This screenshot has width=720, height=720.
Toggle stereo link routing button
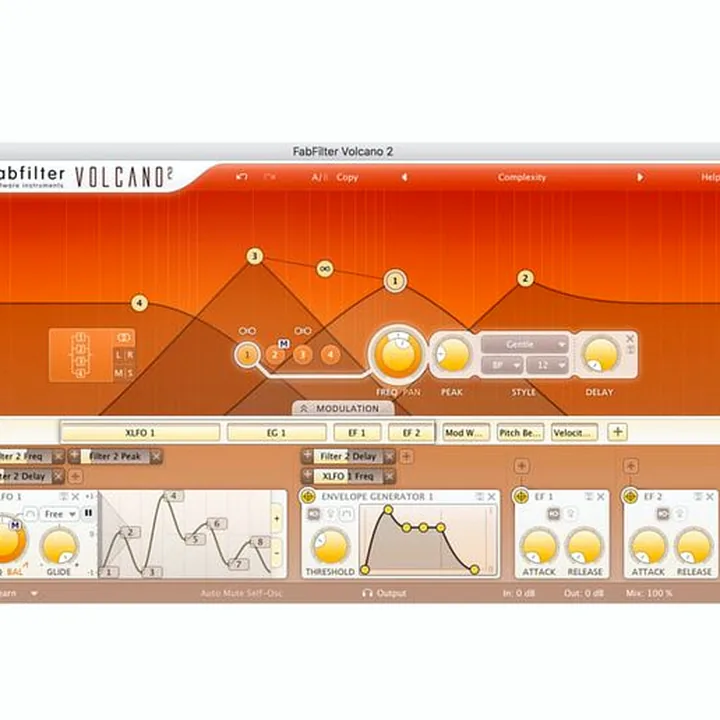coord(124,338)
